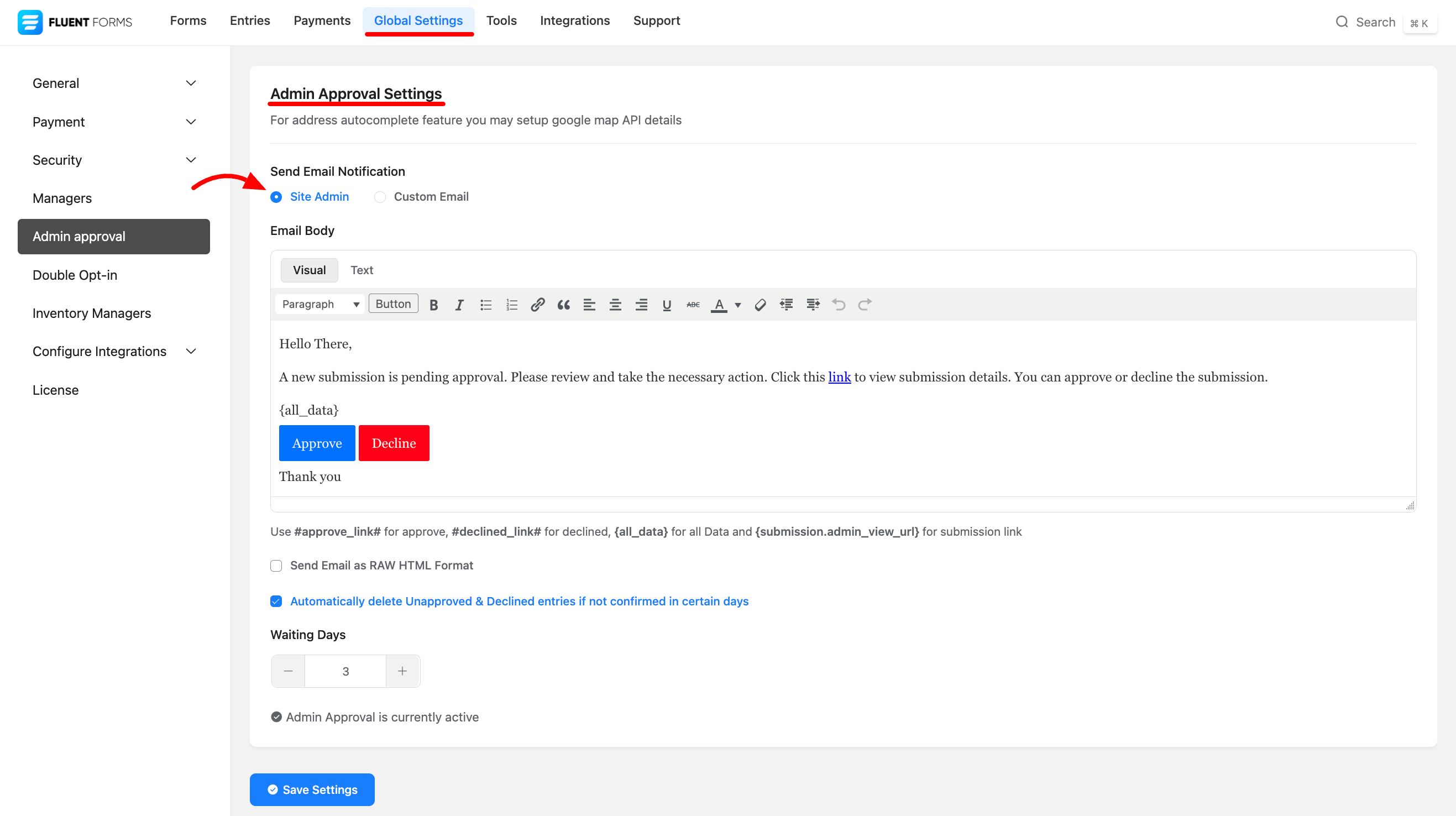Open text color picker dropdown arrow
The width and height of the screenshot is (1456, 816).
737,305
